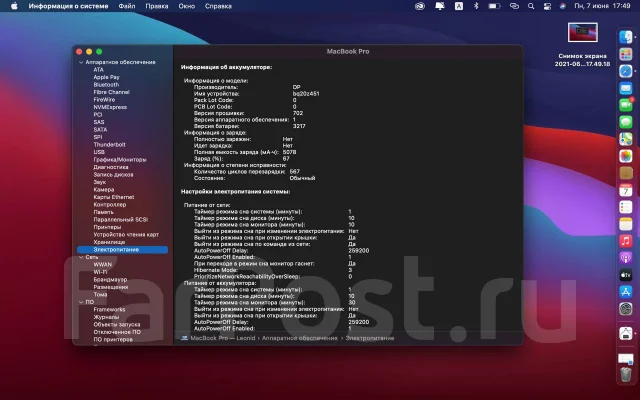Open Notes from the Dock
The image size is (640, 400).
626,224
